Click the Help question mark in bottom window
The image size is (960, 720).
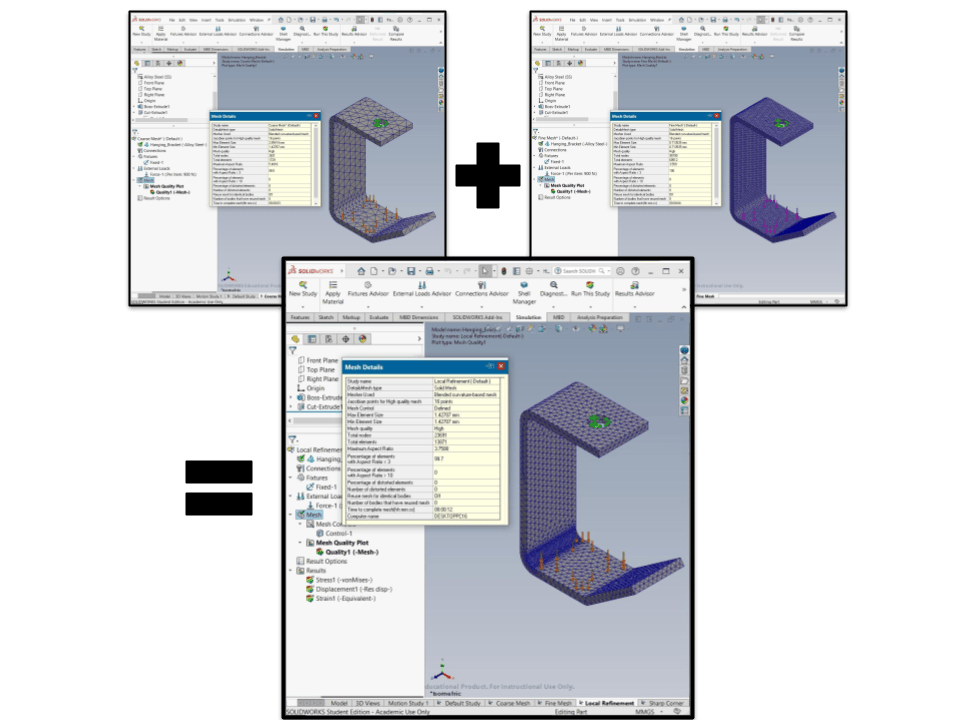click(x=636, y=271)
